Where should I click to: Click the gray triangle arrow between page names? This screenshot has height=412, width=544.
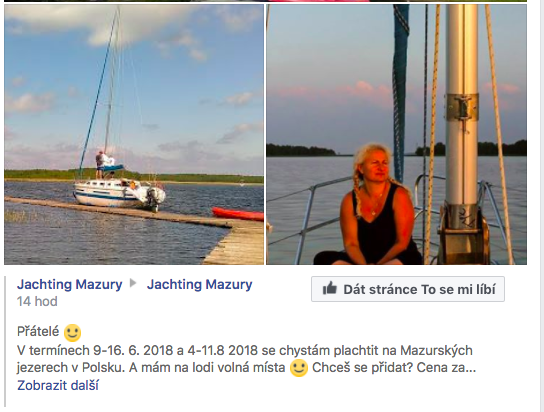click(133, 283)
